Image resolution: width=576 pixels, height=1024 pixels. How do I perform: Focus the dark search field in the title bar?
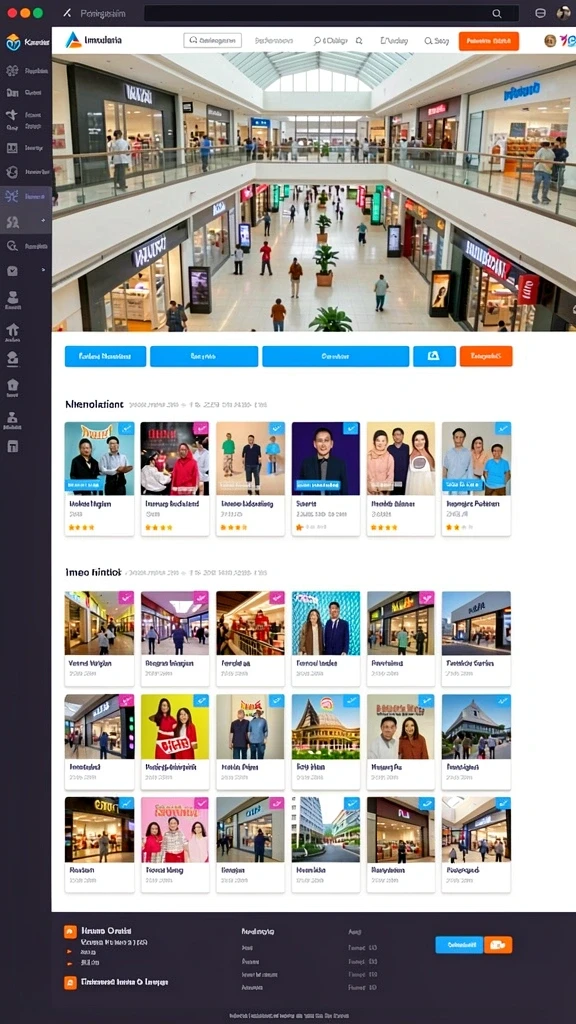(332, 13)
